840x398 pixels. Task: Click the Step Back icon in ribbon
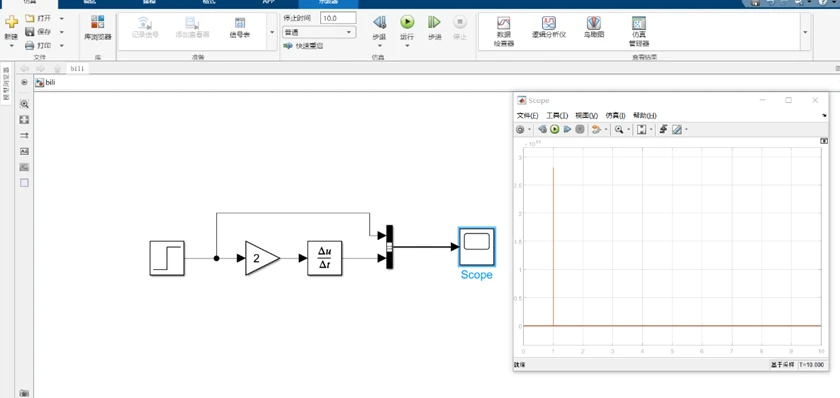[379, 22]
